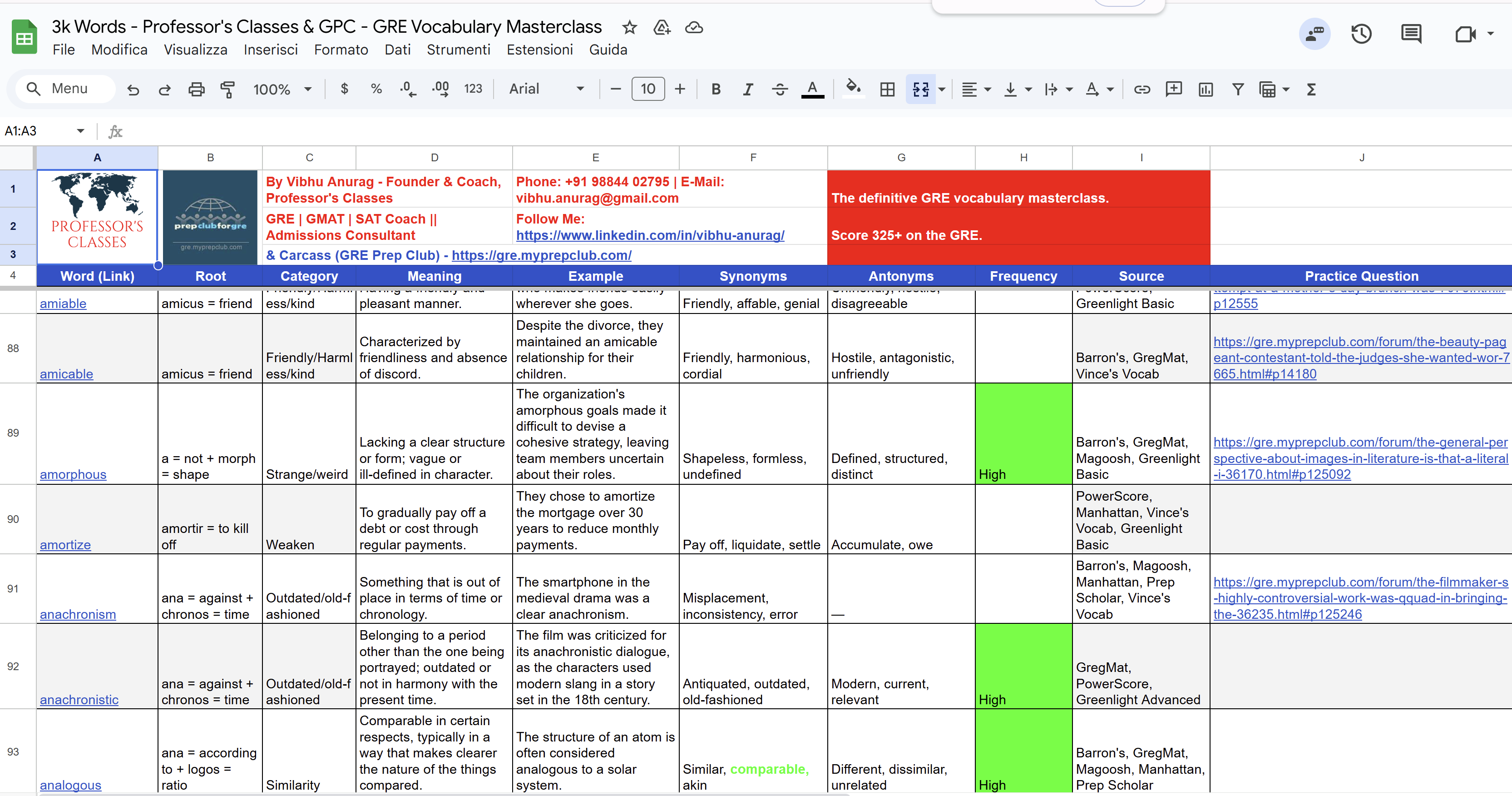
Task: Open borders menu icon
Action: 888,90
